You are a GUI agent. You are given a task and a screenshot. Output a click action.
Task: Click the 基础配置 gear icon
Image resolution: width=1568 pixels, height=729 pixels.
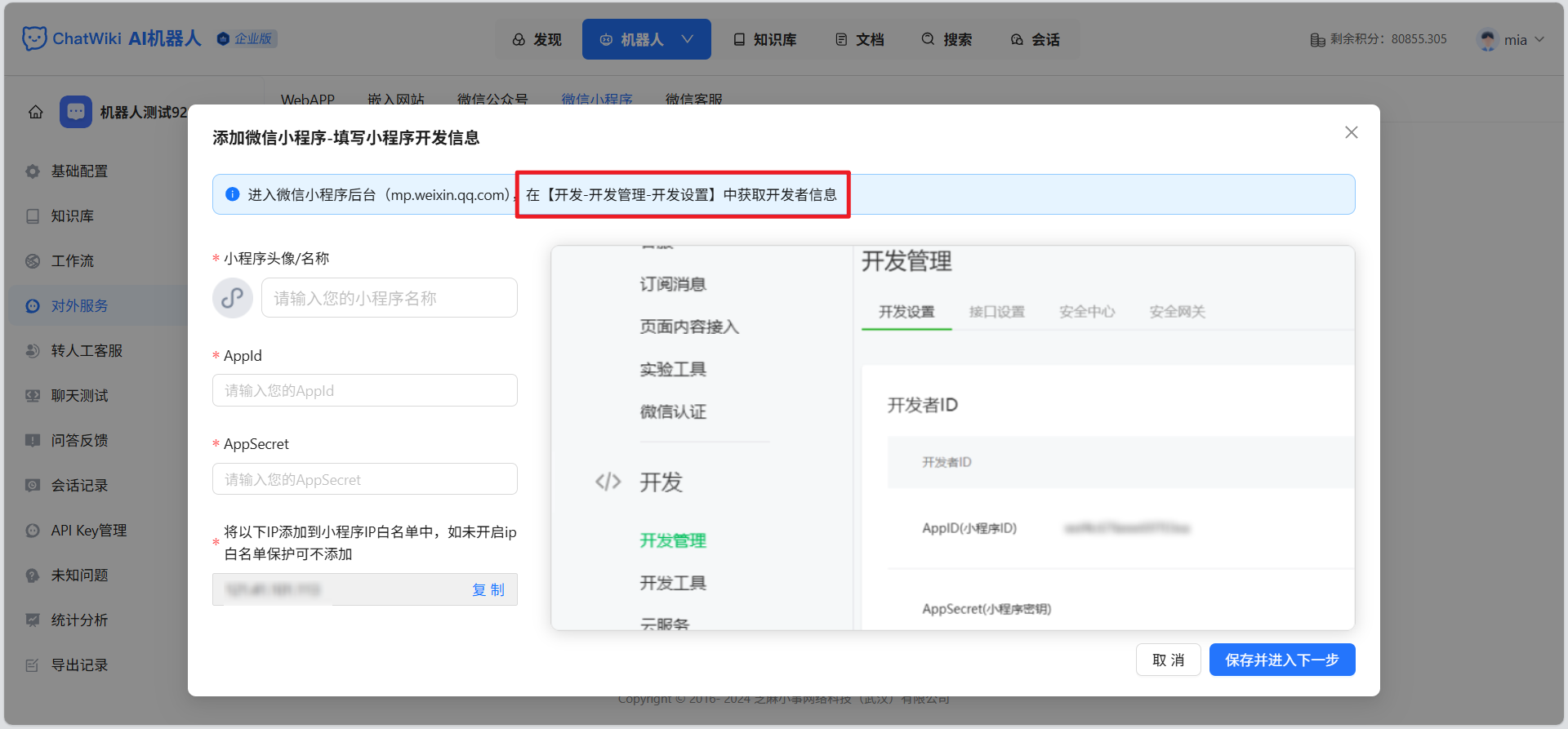pyautogui.click(x=33, y=171)
